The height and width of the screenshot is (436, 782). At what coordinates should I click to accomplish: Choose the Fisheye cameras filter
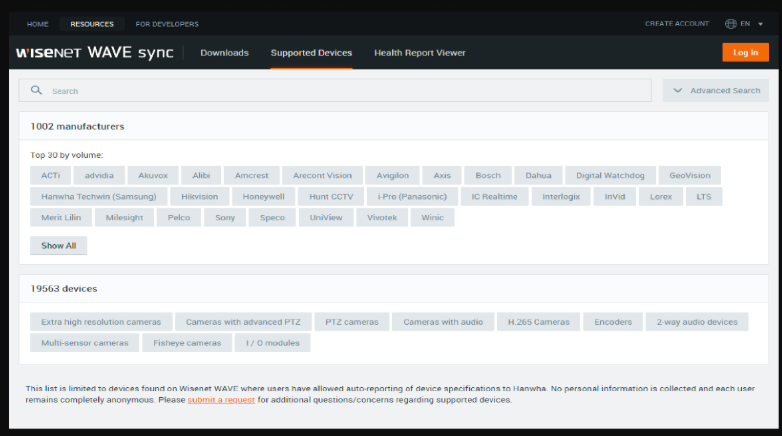pos(187,343)
